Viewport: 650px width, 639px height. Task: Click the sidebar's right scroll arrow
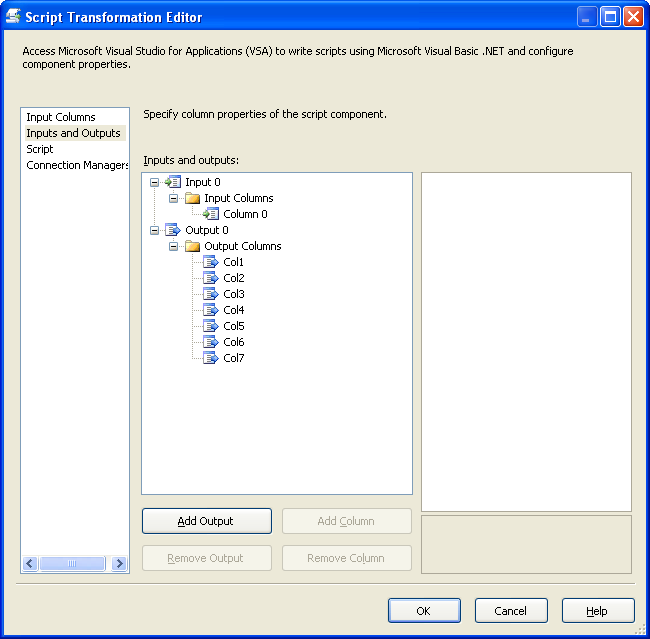click(119, 563)
